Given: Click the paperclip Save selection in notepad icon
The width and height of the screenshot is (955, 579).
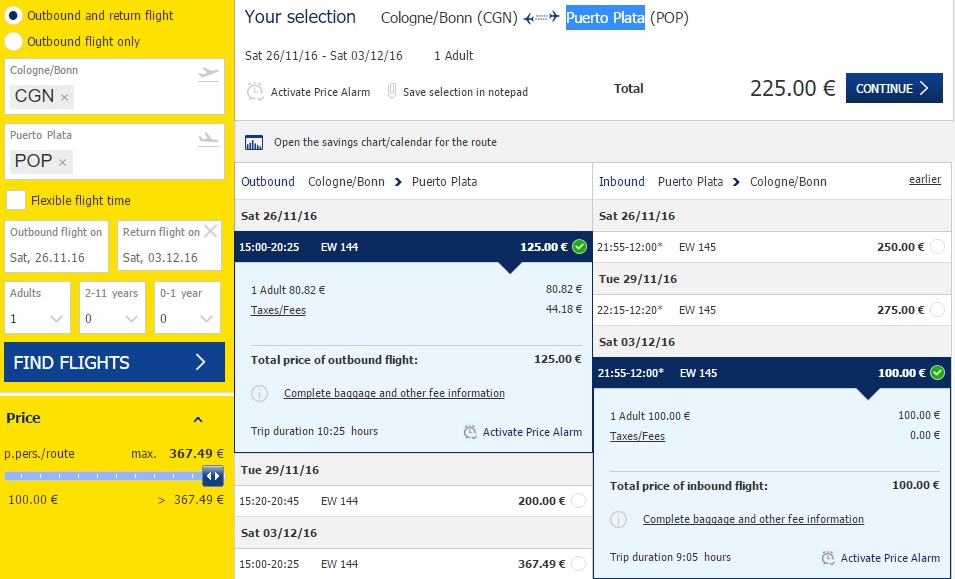Looking at the screenshot, I should click(392, 92).
